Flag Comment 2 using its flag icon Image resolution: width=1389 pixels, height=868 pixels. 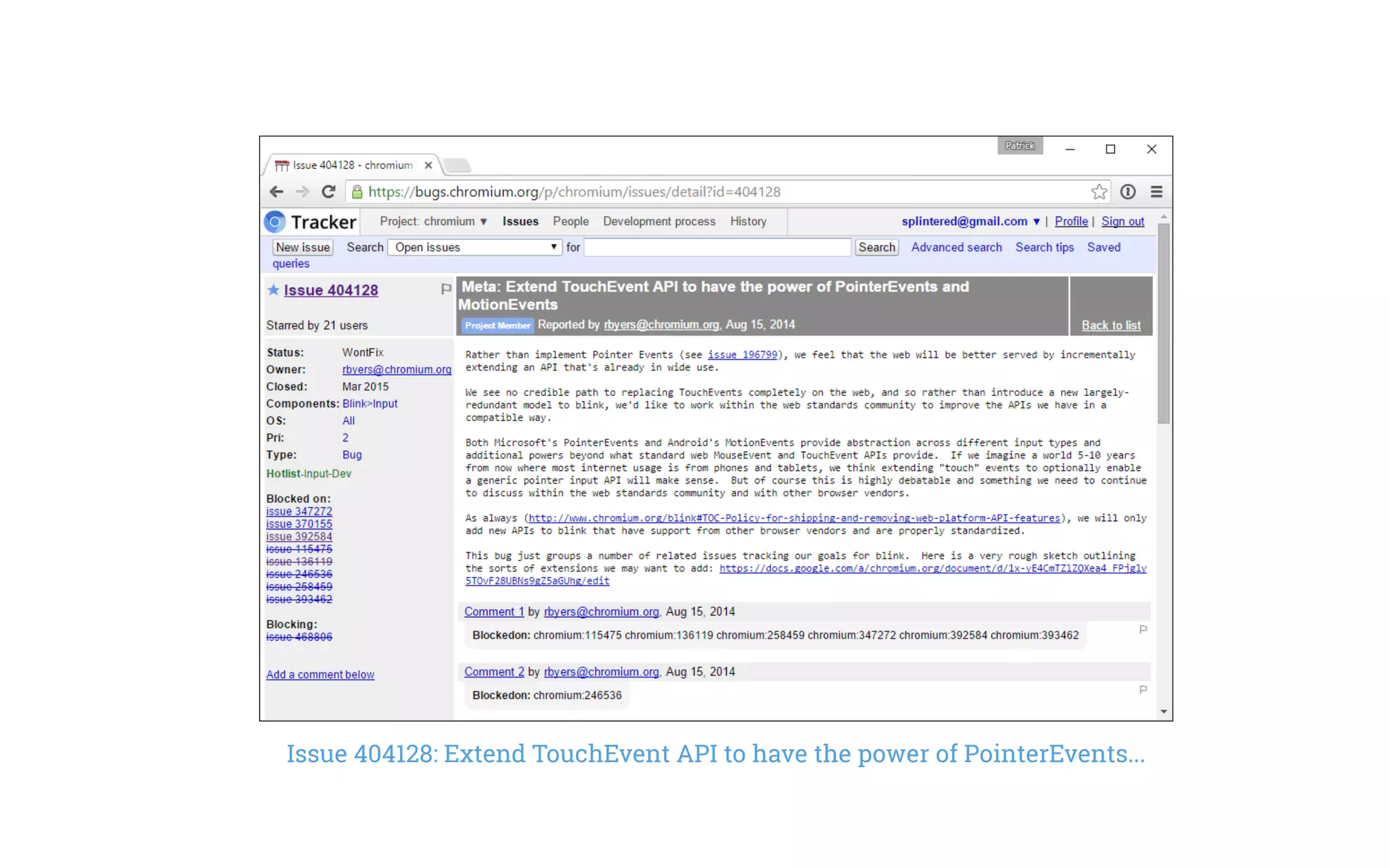pyautogui.click(x=1143, y=690)
